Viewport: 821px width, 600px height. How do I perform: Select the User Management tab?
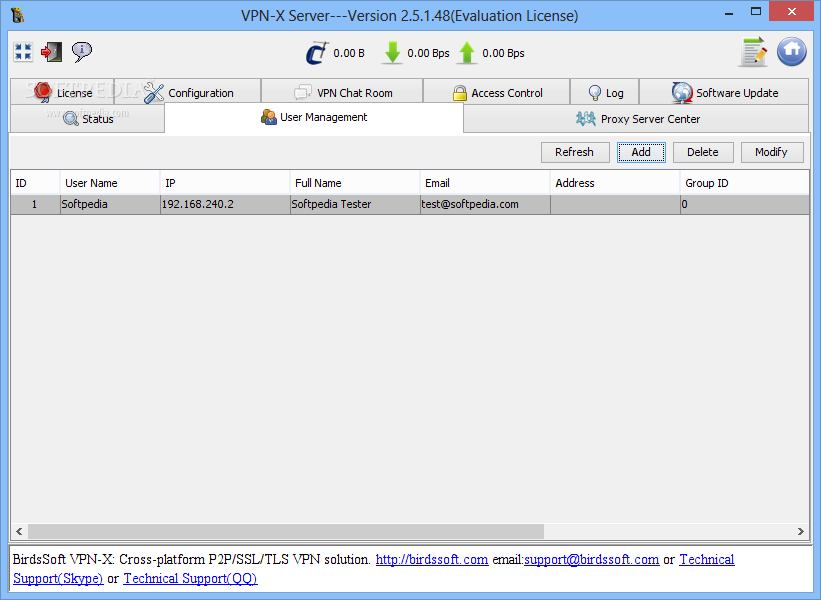point(314,117)
